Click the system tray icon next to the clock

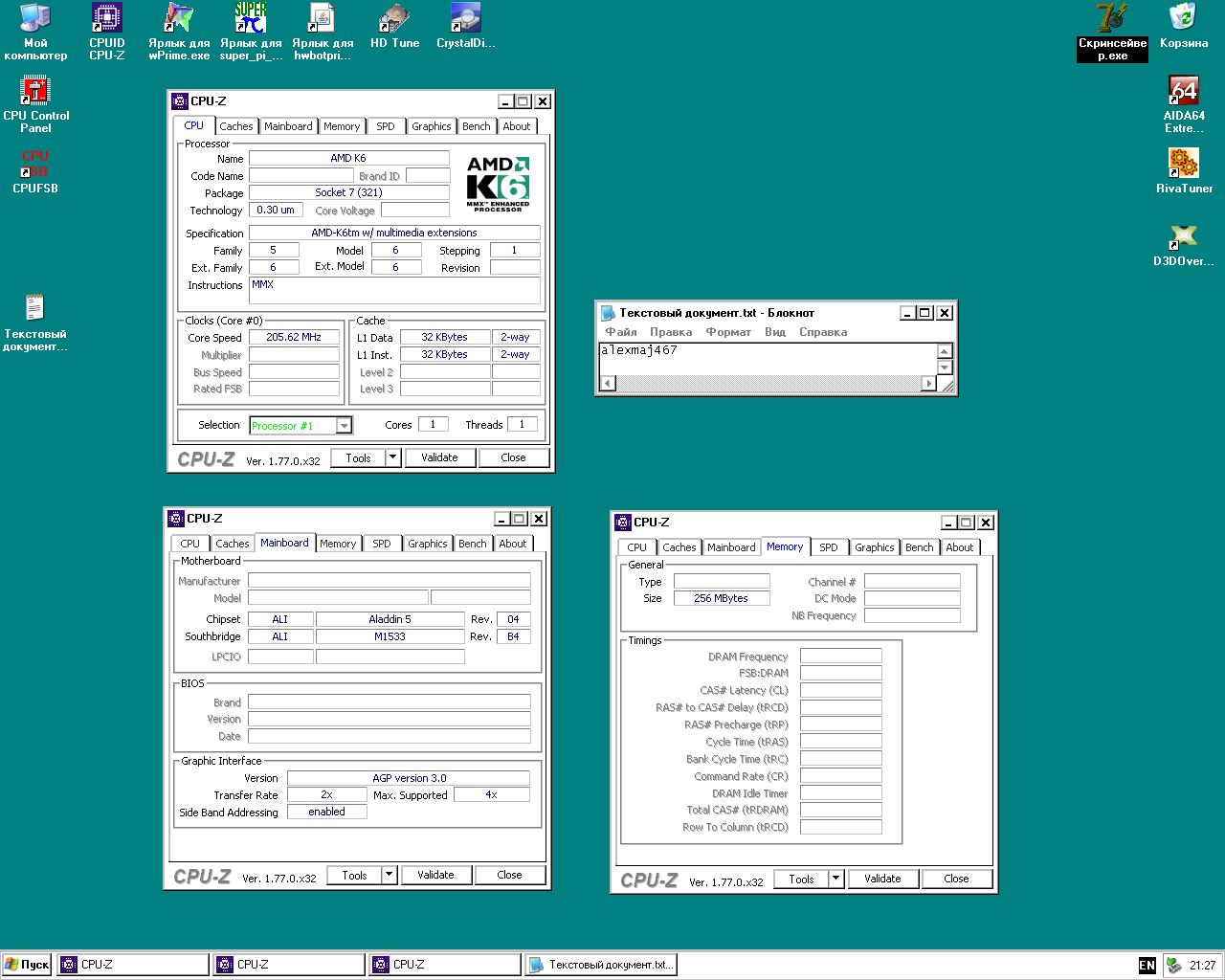tap(1173, 965)
